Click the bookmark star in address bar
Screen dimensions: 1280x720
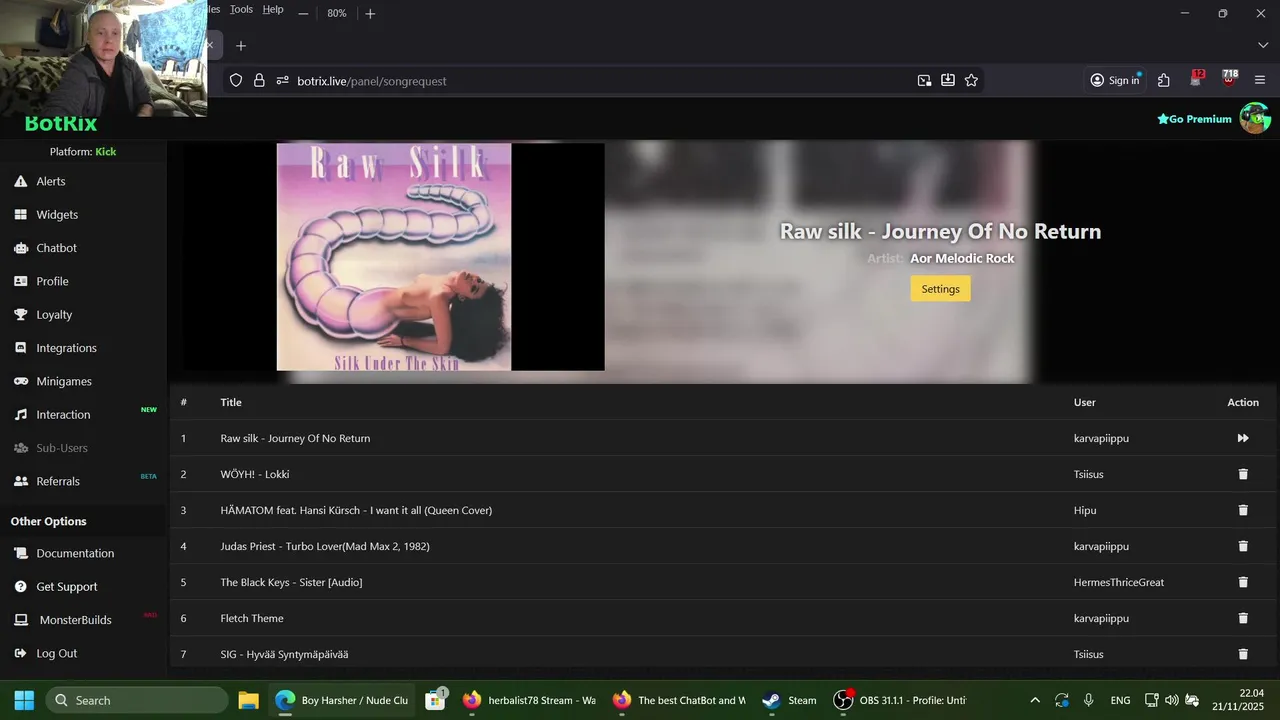971,80
